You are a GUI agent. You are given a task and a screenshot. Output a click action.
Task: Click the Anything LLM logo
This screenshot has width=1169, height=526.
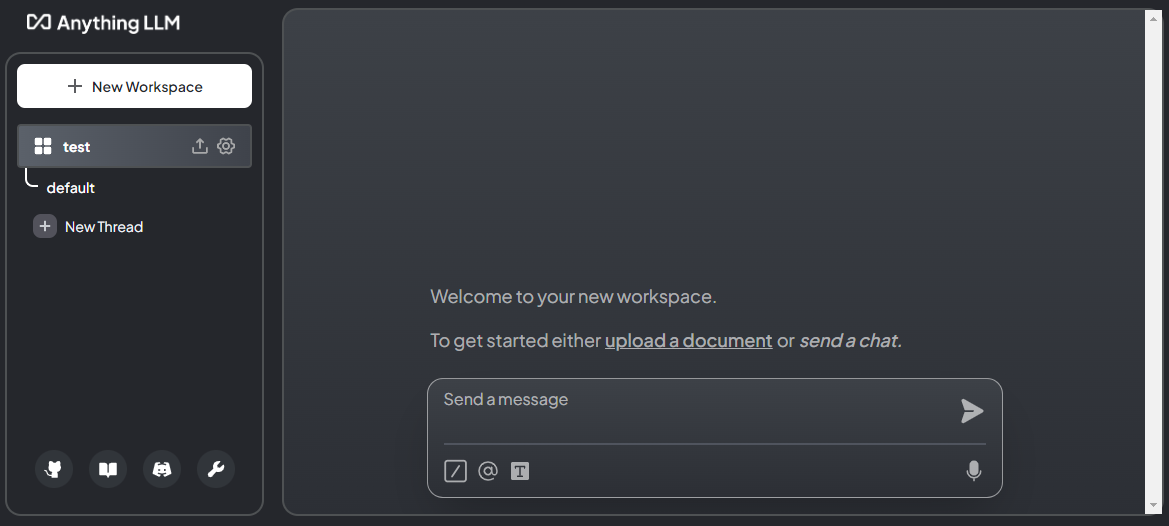tap(104, 23)
